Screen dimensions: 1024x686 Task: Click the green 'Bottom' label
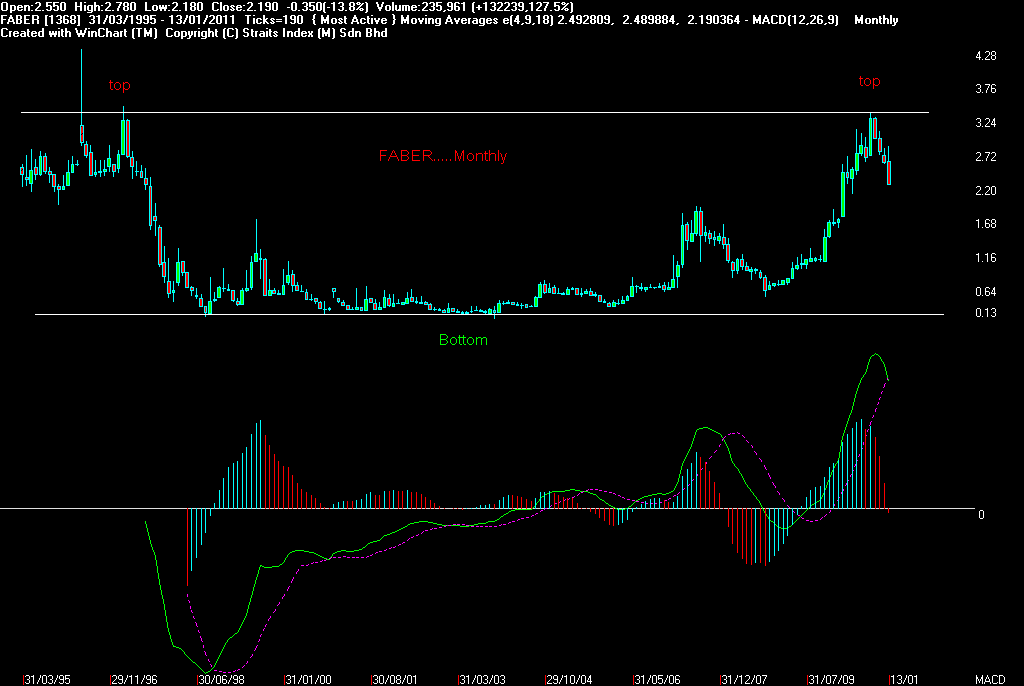point(463,340)
